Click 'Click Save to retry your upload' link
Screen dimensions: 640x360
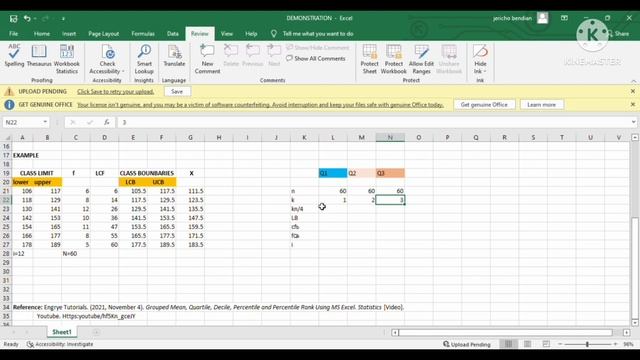116,92
